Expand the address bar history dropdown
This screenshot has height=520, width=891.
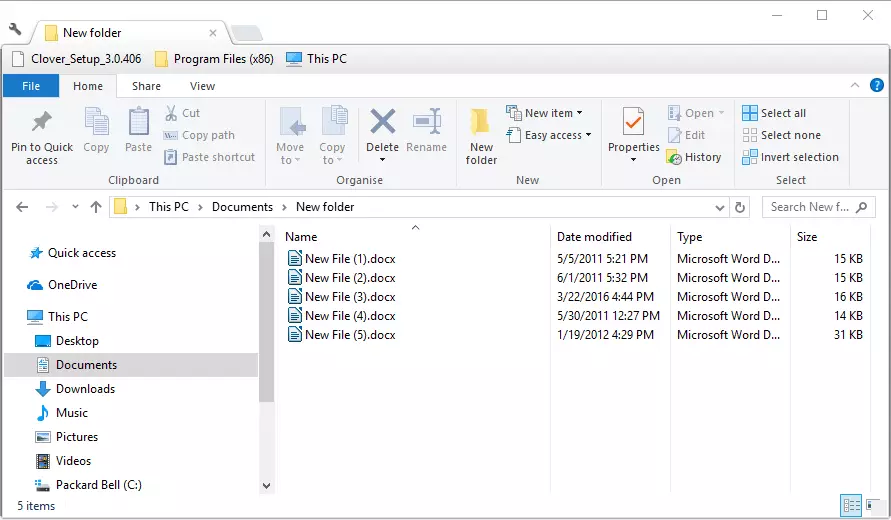719,207
